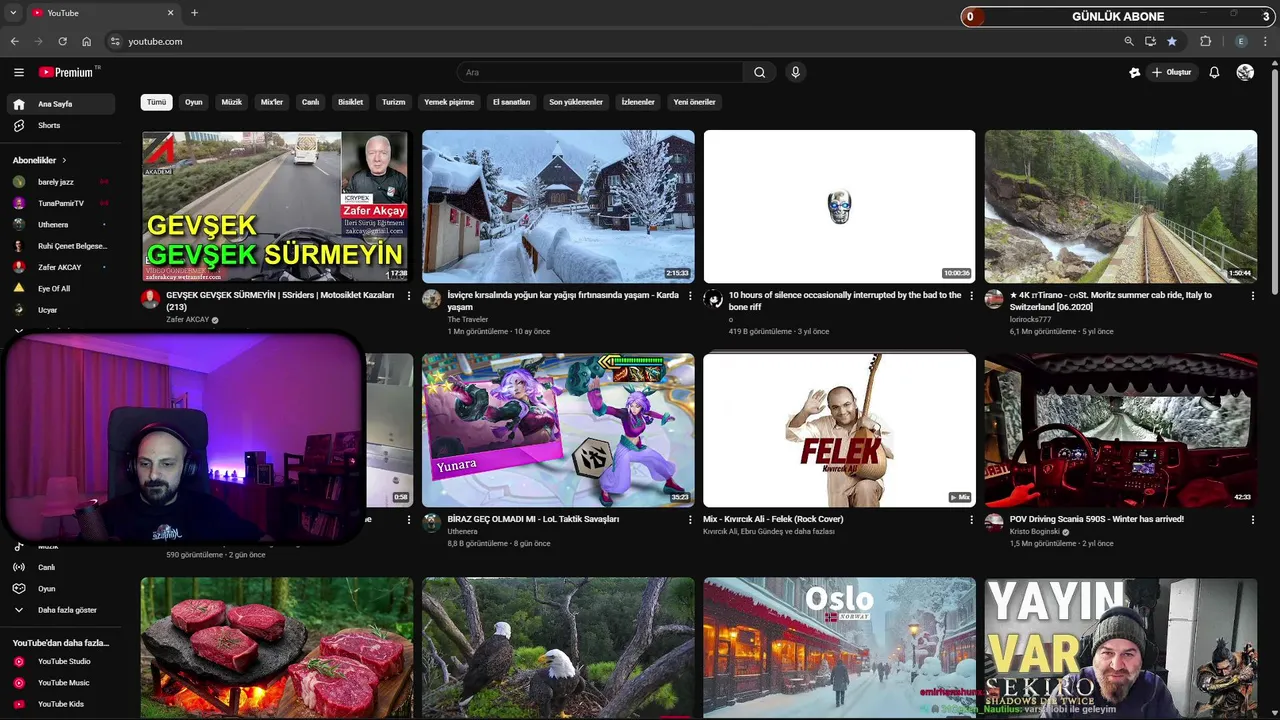Click Kristo Boginski channel name
The image size is (1280, 720).
(1035, 532)
